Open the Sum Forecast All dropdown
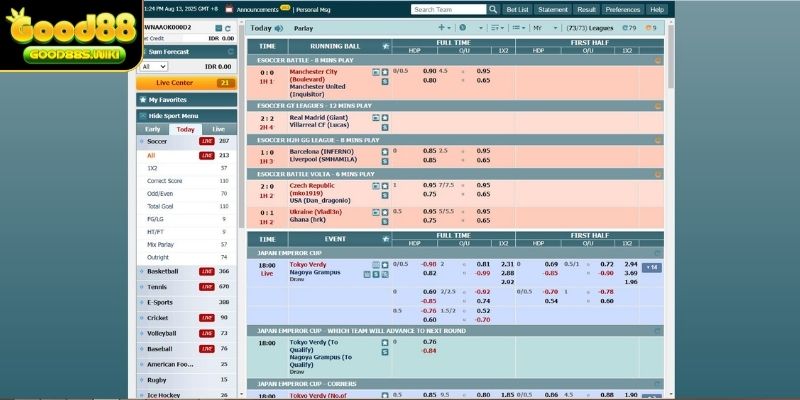The image size is (800, 400). (154, 66)
